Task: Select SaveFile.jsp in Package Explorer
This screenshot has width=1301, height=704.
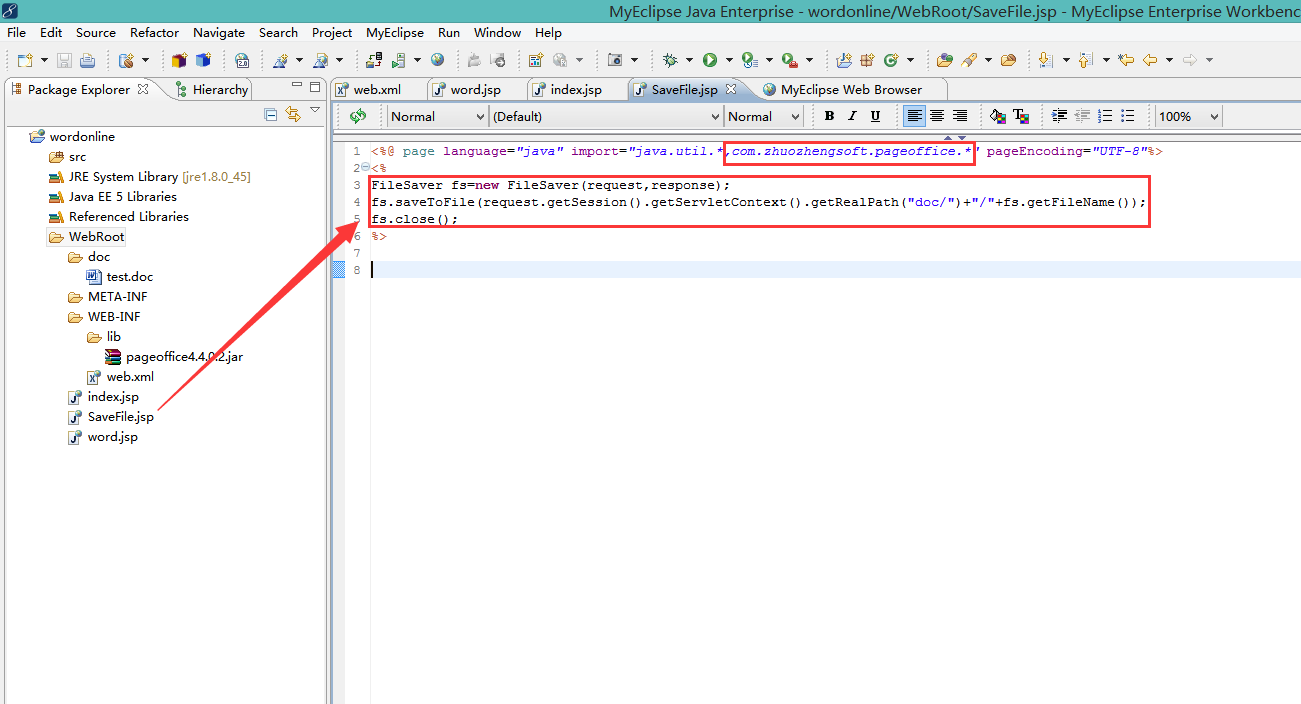Action: (x=121, y=417)
